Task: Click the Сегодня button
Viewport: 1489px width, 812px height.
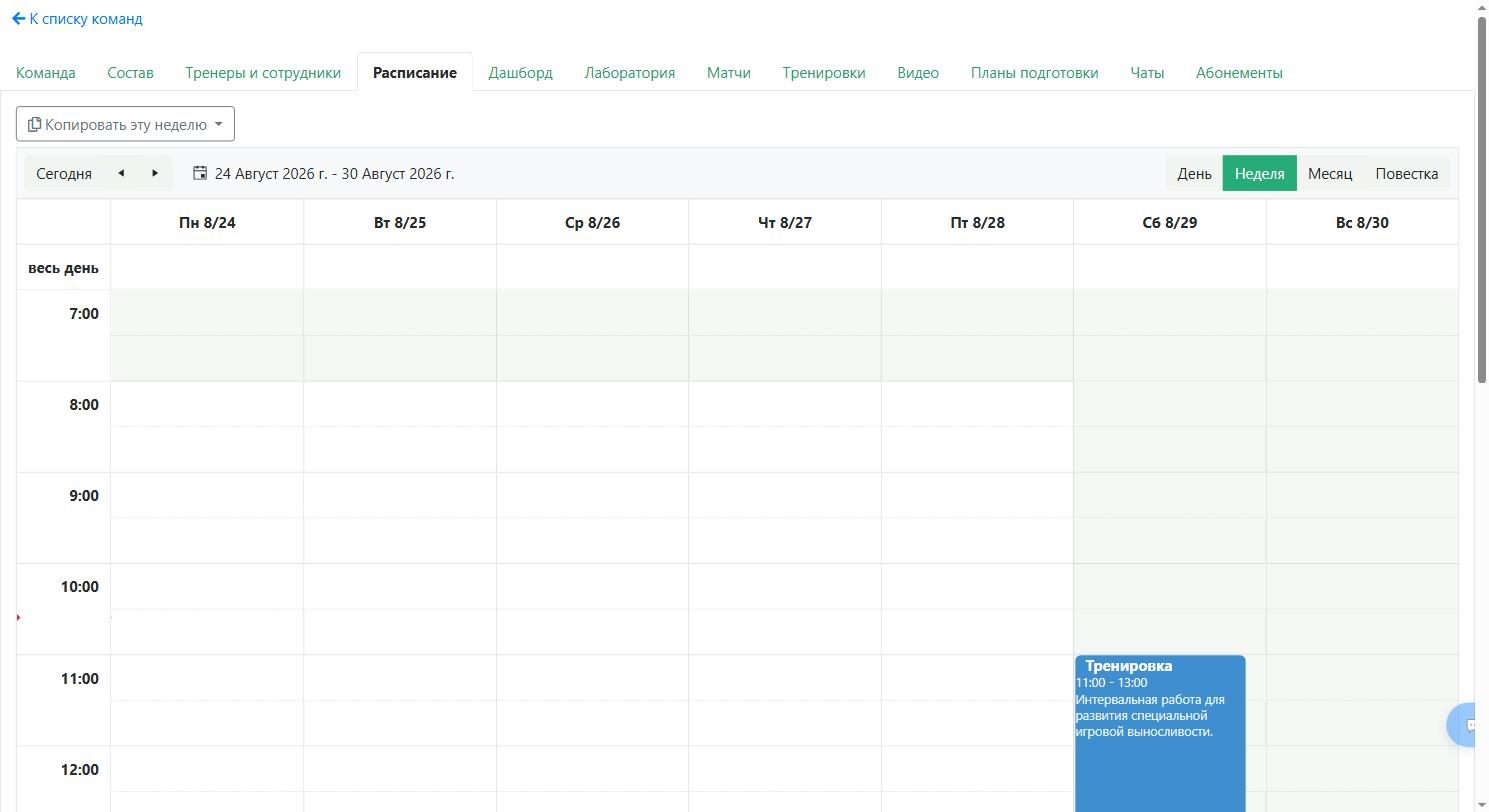Action: pos(64,173)
